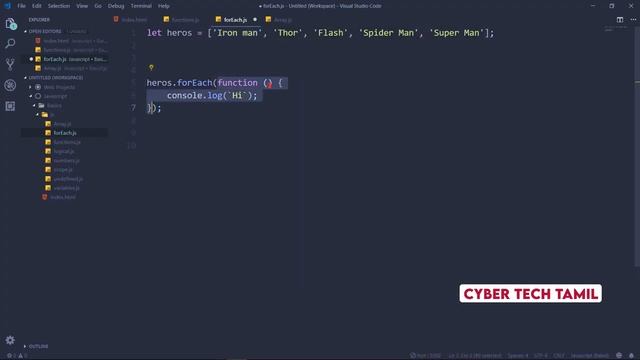Click 'console' on the log line
640x360 pixels.
[184, 96]
